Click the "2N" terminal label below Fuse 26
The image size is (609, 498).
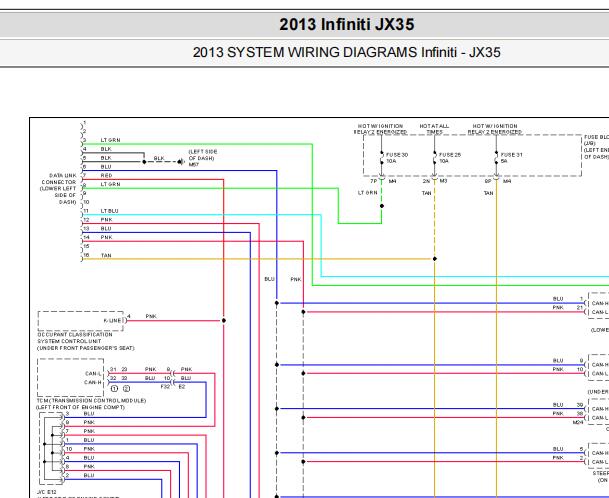click(426, 181)
